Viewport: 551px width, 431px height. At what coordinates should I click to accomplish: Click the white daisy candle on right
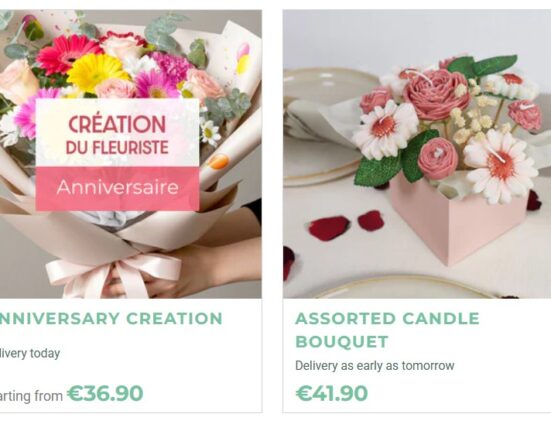(x=497, y=165)
